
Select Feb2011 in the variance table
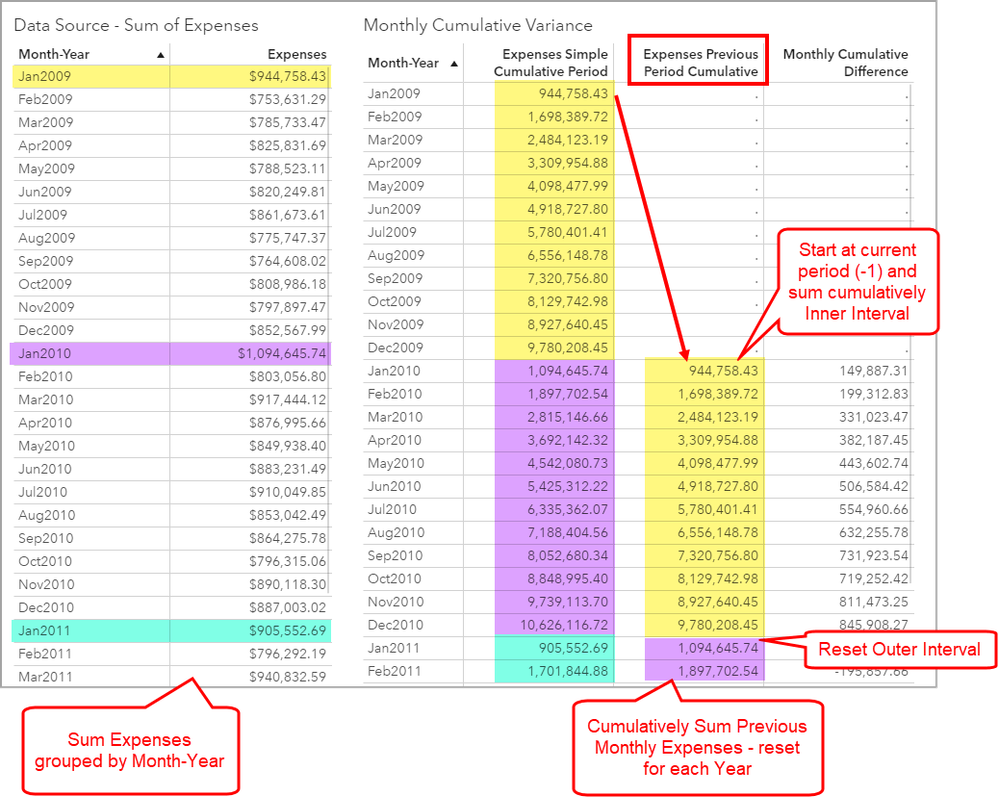tap(394, 671)
